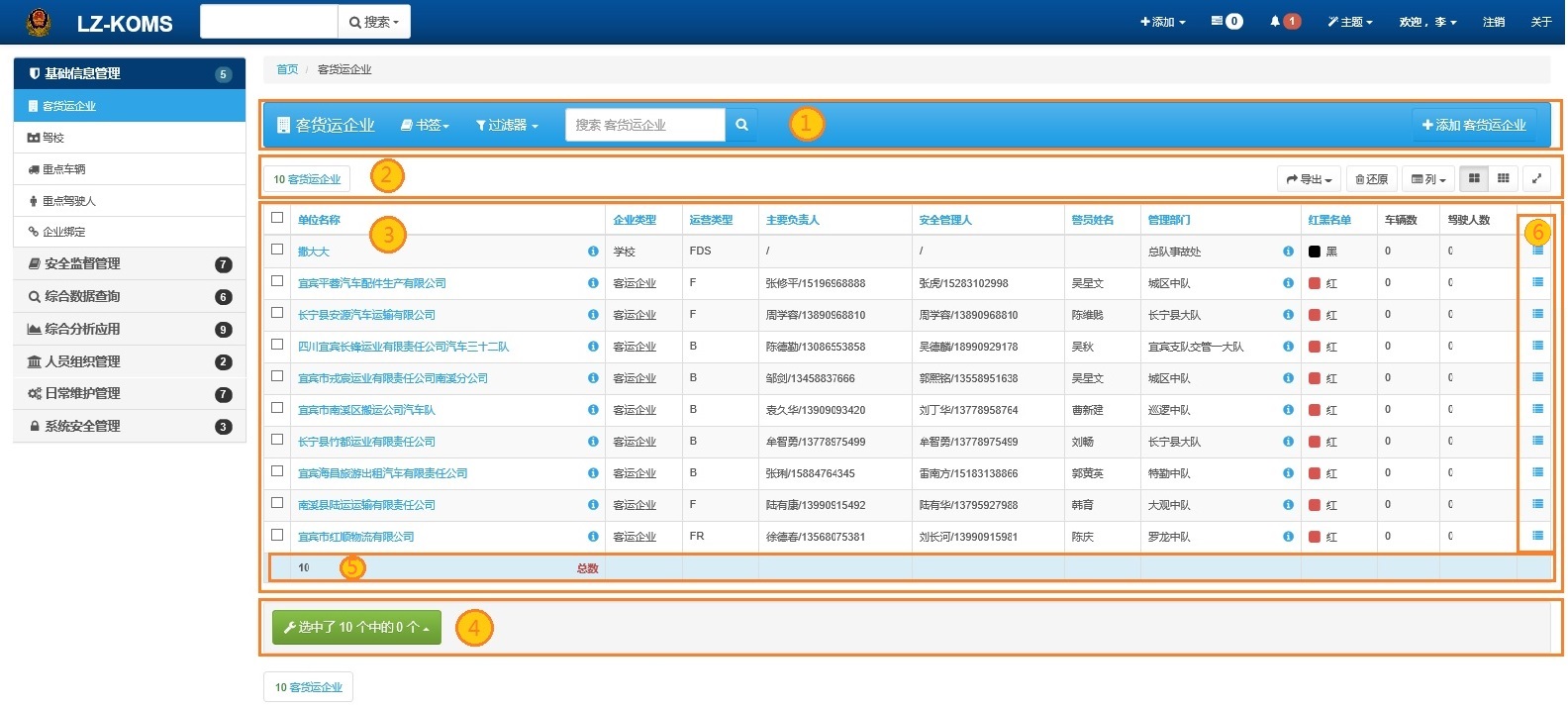Focus the 搜索 客货运企业 search field
The width and height of the screenshot is (1568, 709).
[x=645, y=125]
